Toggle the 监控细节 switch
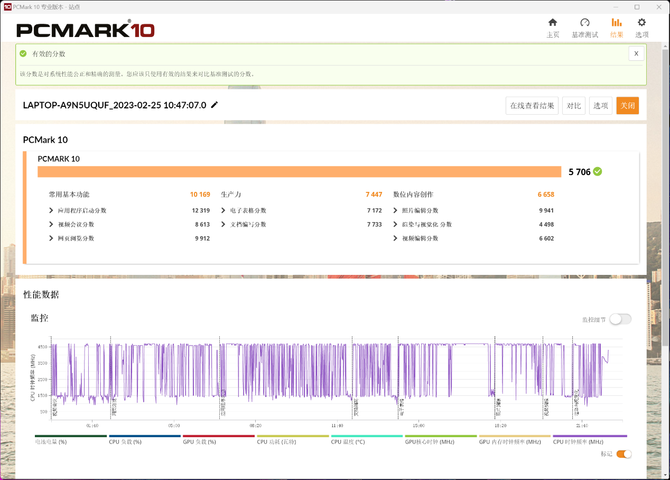Viewport: 670px width, 480px height. pos(620,319)
